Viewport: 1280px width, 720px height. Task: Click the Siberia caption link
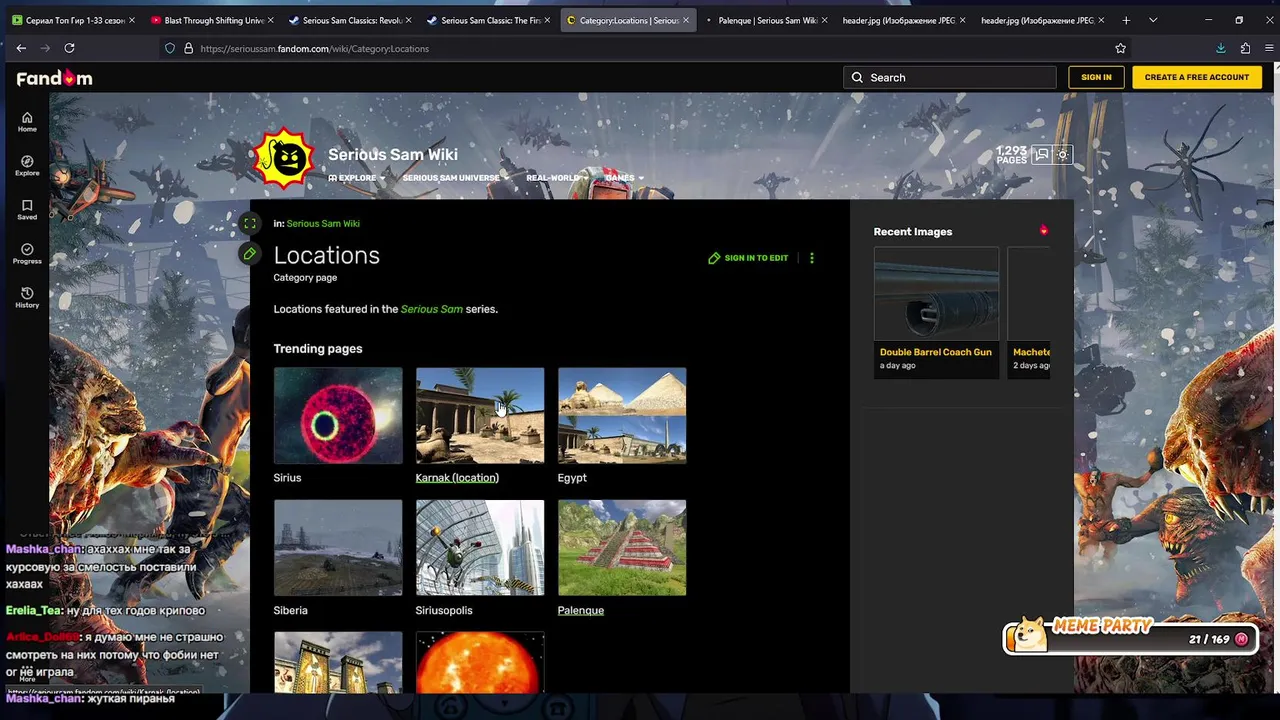tap(291, 610)
